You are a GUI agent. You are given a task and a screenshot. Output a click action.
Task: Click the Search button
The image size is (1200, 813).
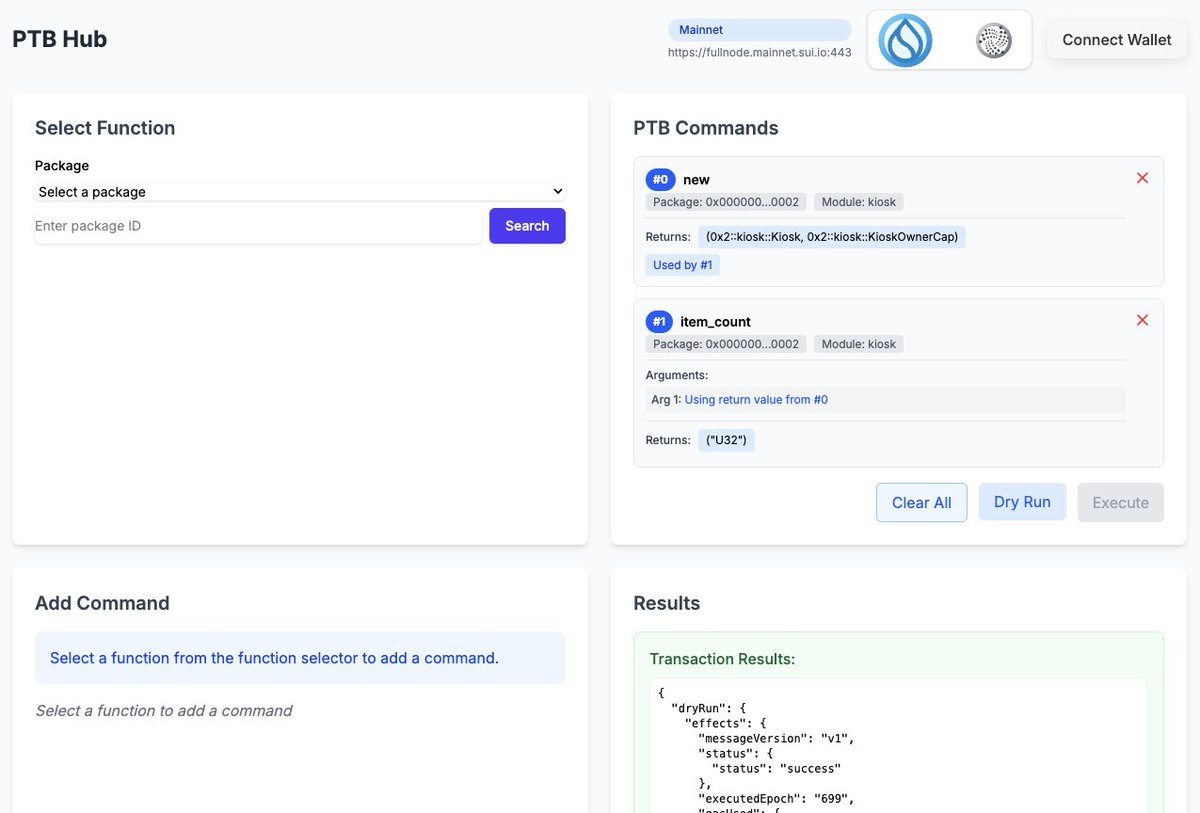527,226
